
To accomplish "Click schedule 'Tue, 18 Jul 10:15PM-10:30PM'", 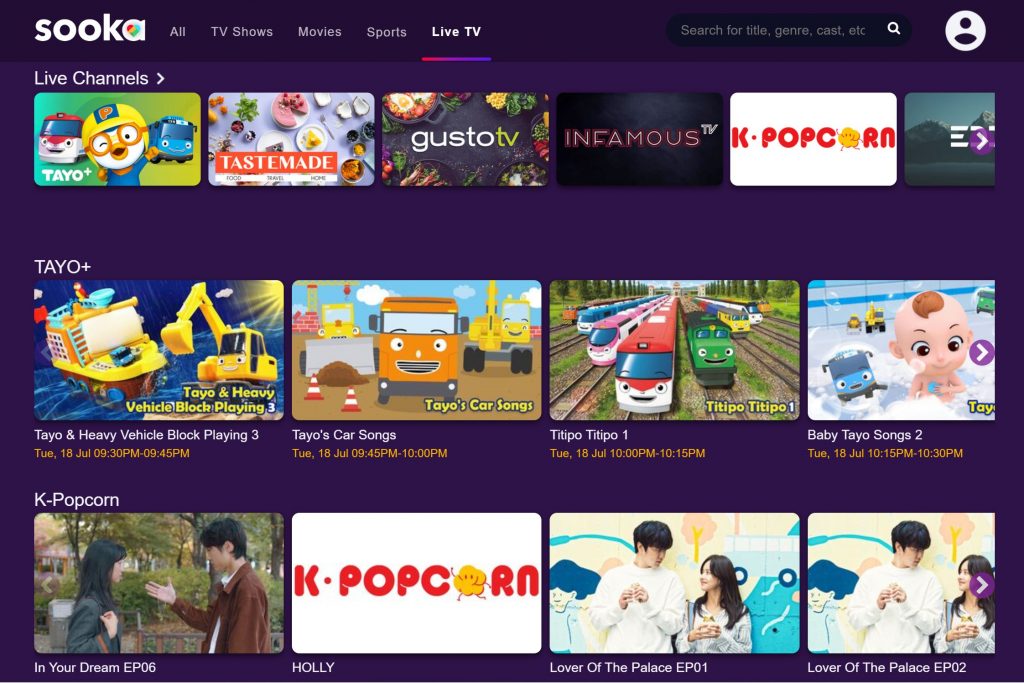I will click(885, 453).
